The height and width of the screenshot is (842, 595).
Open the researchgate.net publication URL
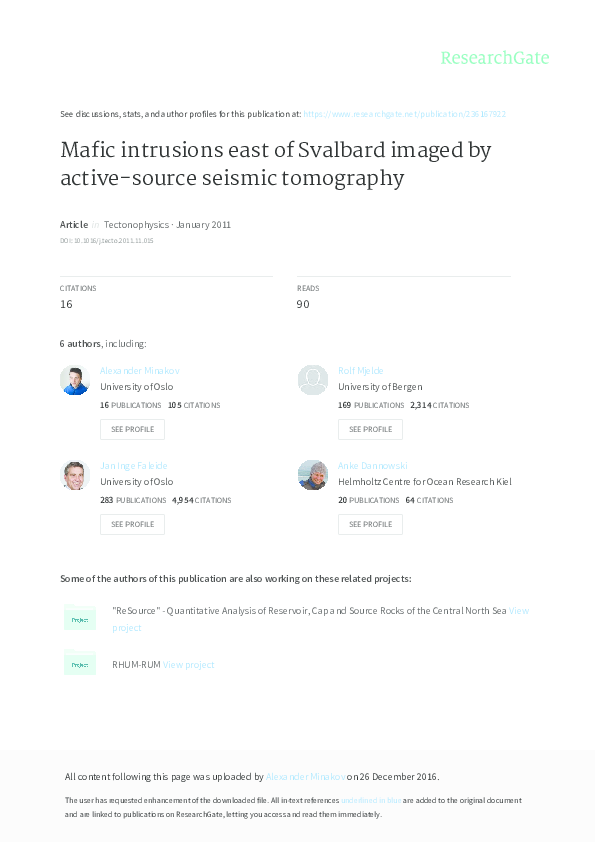[x=404, y=114]
